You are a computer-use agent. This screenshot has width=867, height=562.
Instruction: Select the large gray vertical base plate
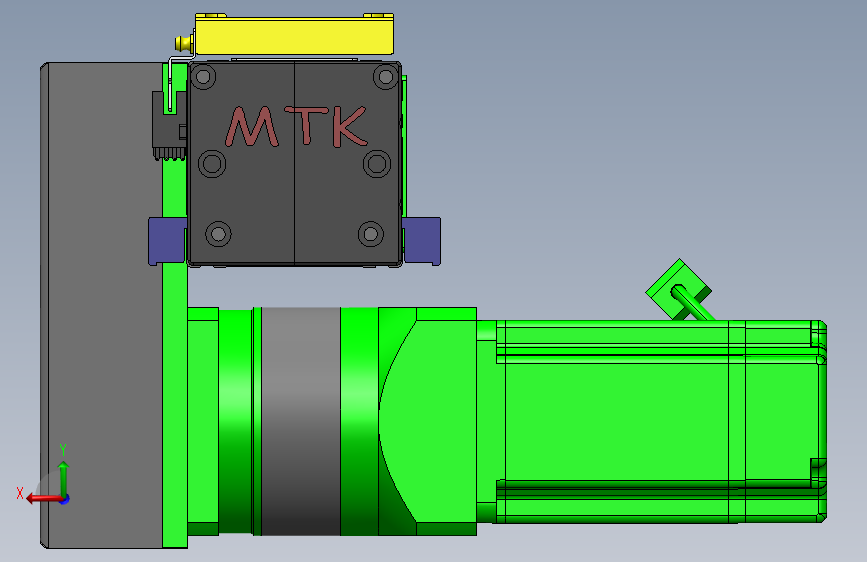tap(102, 305)
